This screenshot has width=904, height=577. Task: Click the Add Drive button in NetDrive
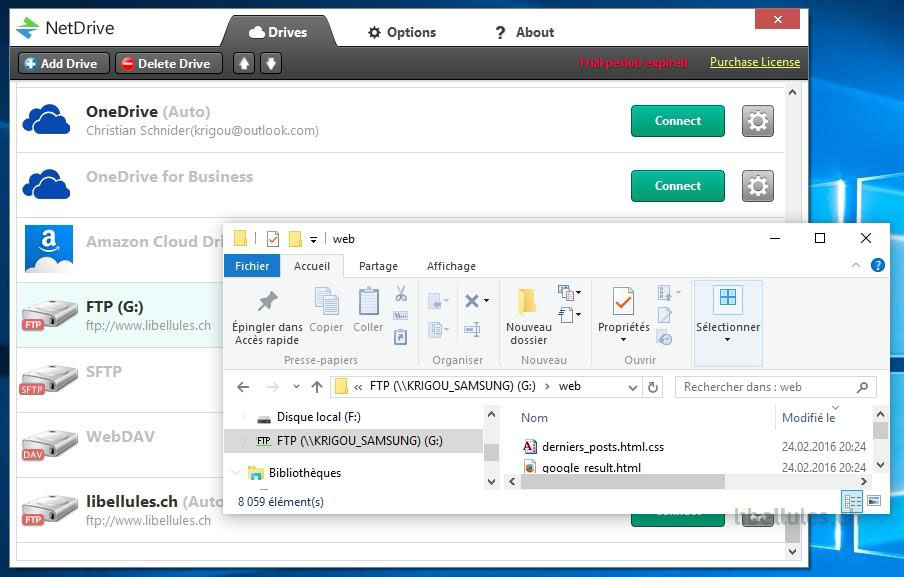coord(63,63)
